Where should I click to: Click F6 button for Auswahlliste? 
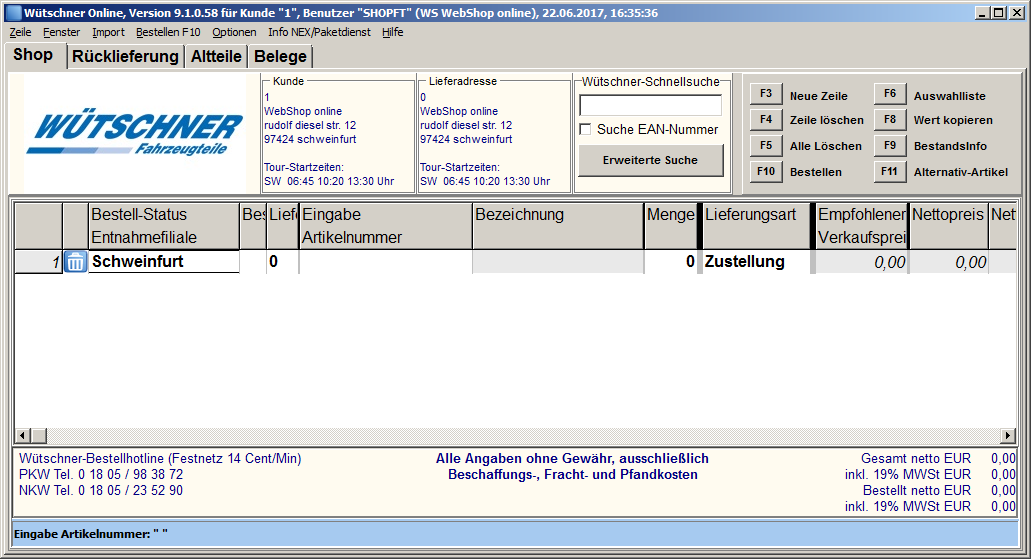point(890,94)
